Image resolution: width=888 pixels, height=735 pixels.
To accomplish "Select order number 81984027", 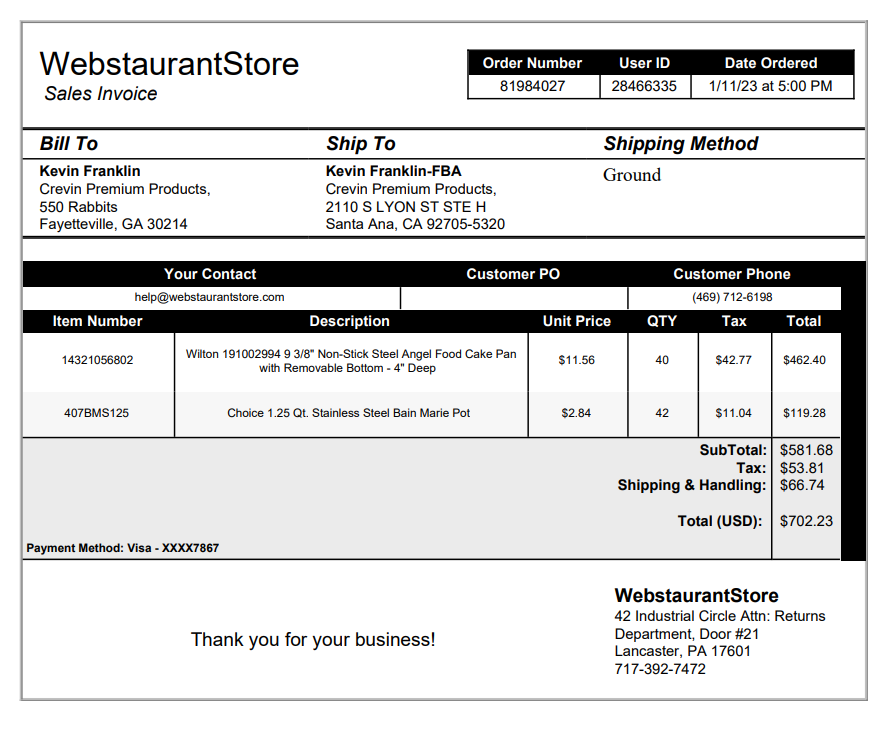I will [532, 86].
